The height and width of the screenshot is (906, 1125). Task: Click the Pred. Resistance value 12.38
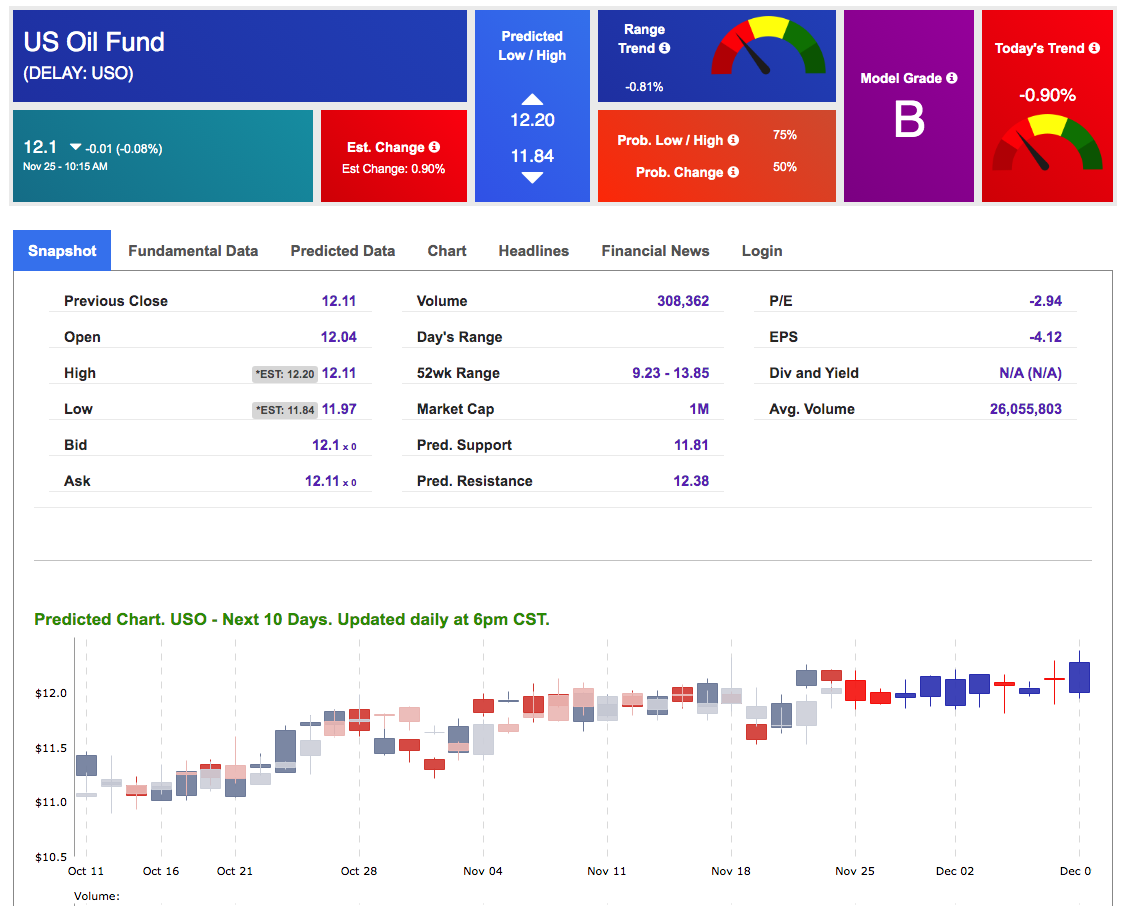(691, 481)
